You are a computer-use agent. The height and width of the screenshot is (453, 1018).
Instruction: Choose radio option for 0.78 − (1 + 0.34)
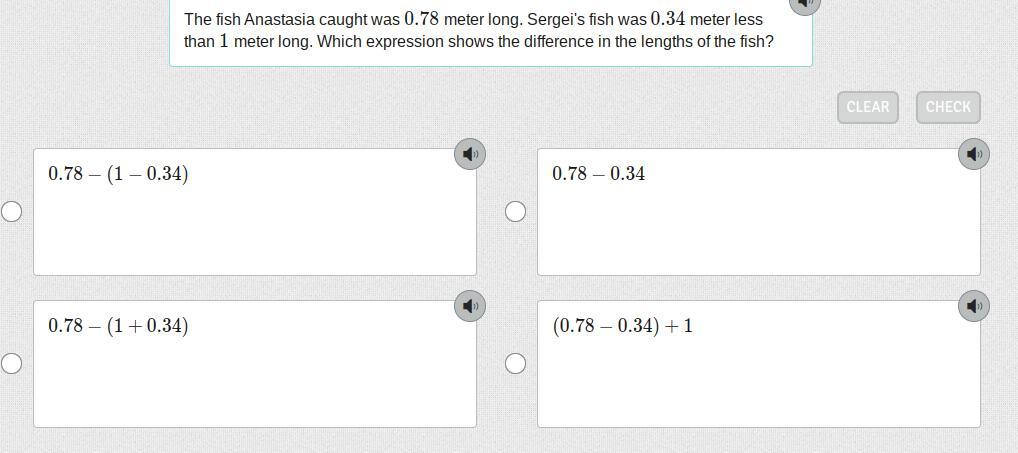pos(12,363)
